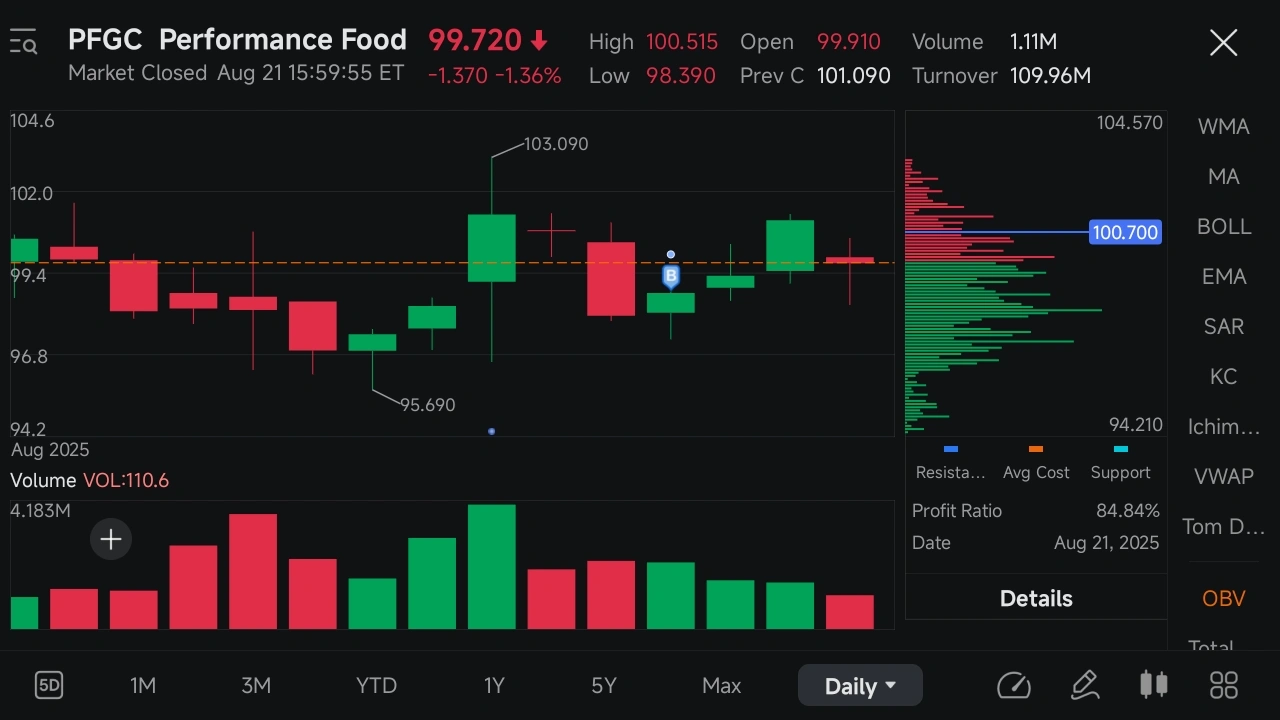Image resolution: width=1280 pixels, height=720 pixels.
Task: Click the plus button on volume chart
Action: 111,540
